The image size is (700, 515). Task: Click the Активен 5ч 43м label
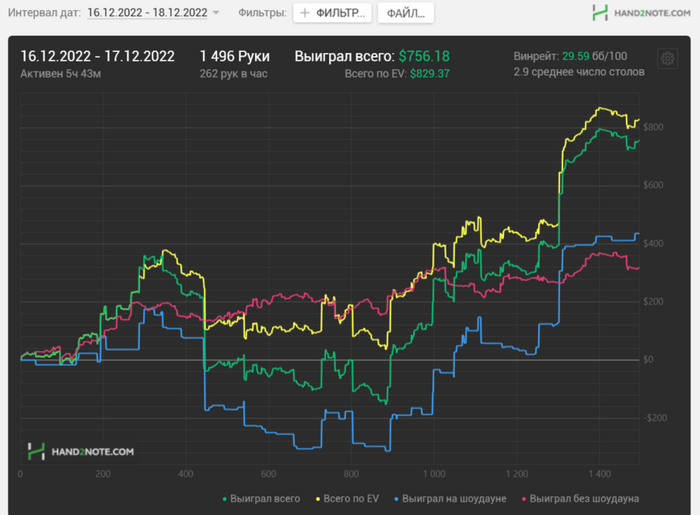point(61,74)
